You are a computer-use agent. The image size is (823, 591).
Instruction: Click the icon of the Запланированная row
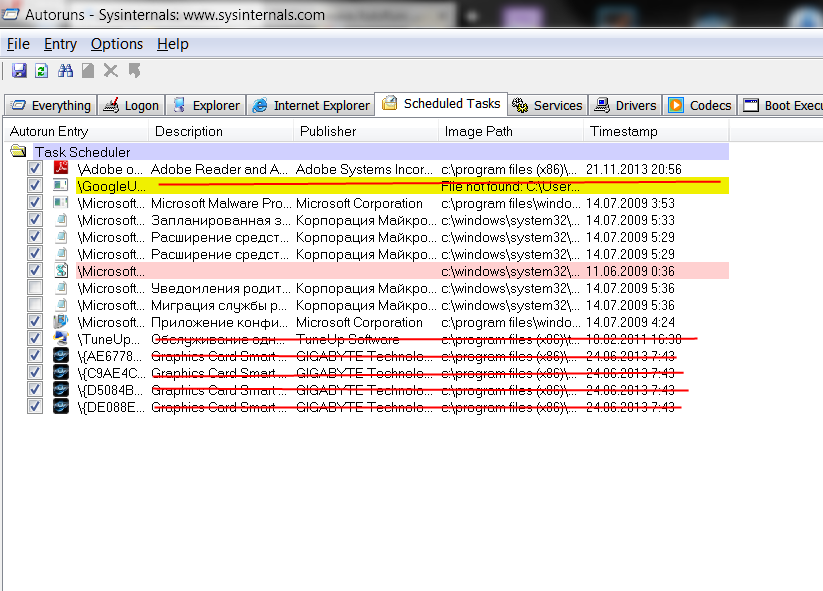[61, 220]
